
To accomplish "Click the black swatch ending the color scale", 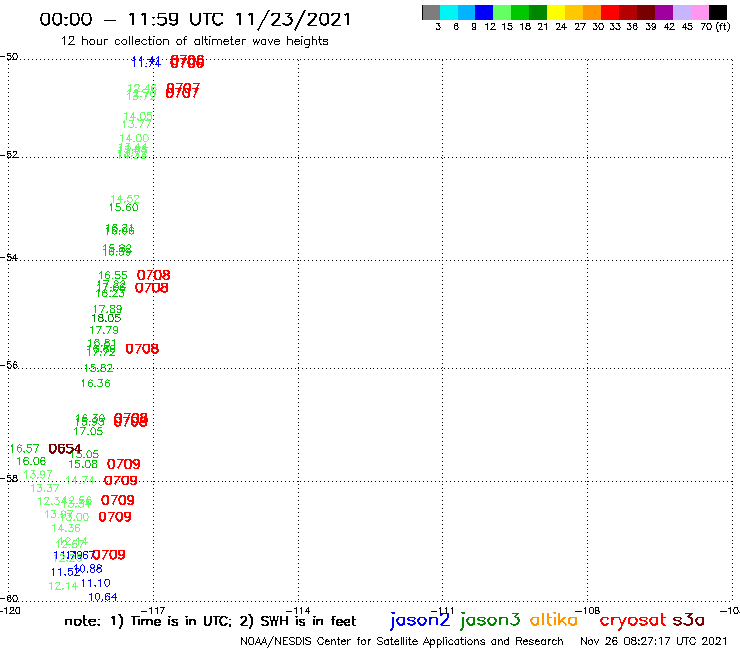I will 718,12.
